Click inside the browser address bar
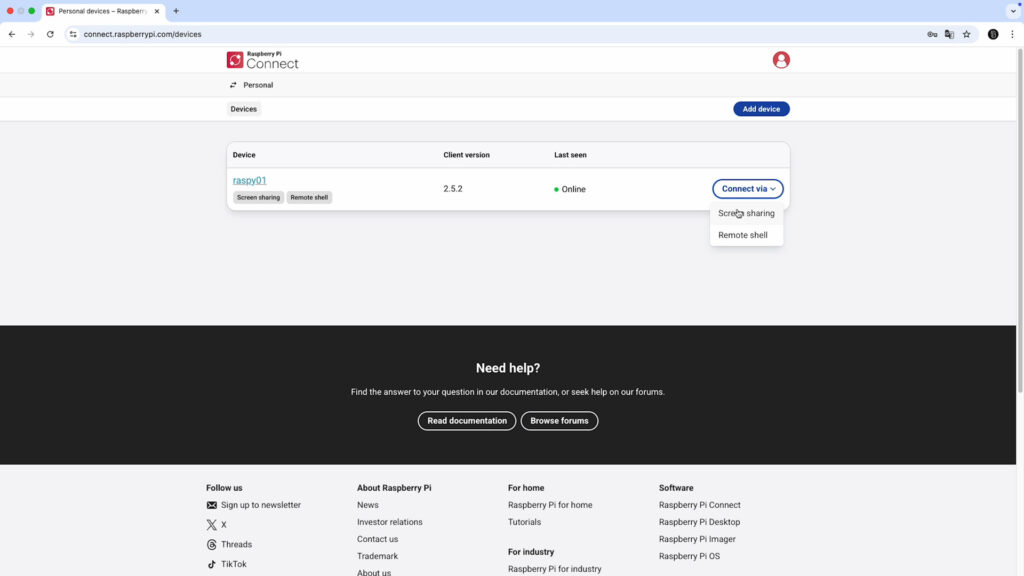Screen dimensions: 1024x576 click(x=300, y=33)
